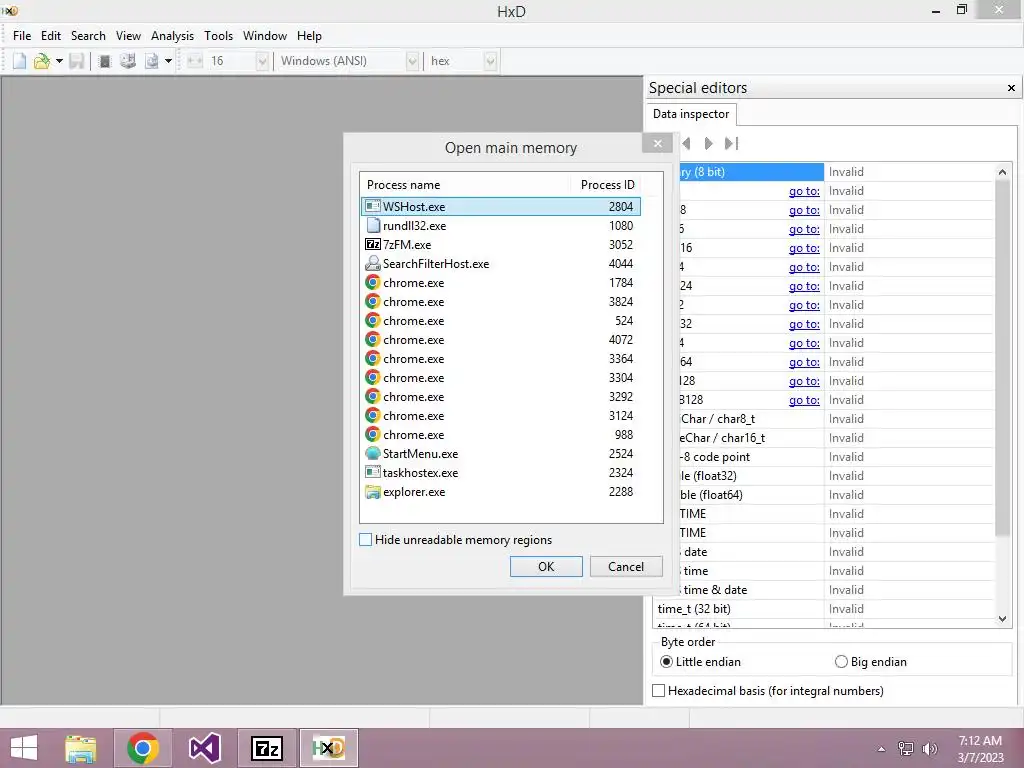Click the Data inspector scrollbar up arrow
The image size is (1024, 768).
pos(1002,172)
